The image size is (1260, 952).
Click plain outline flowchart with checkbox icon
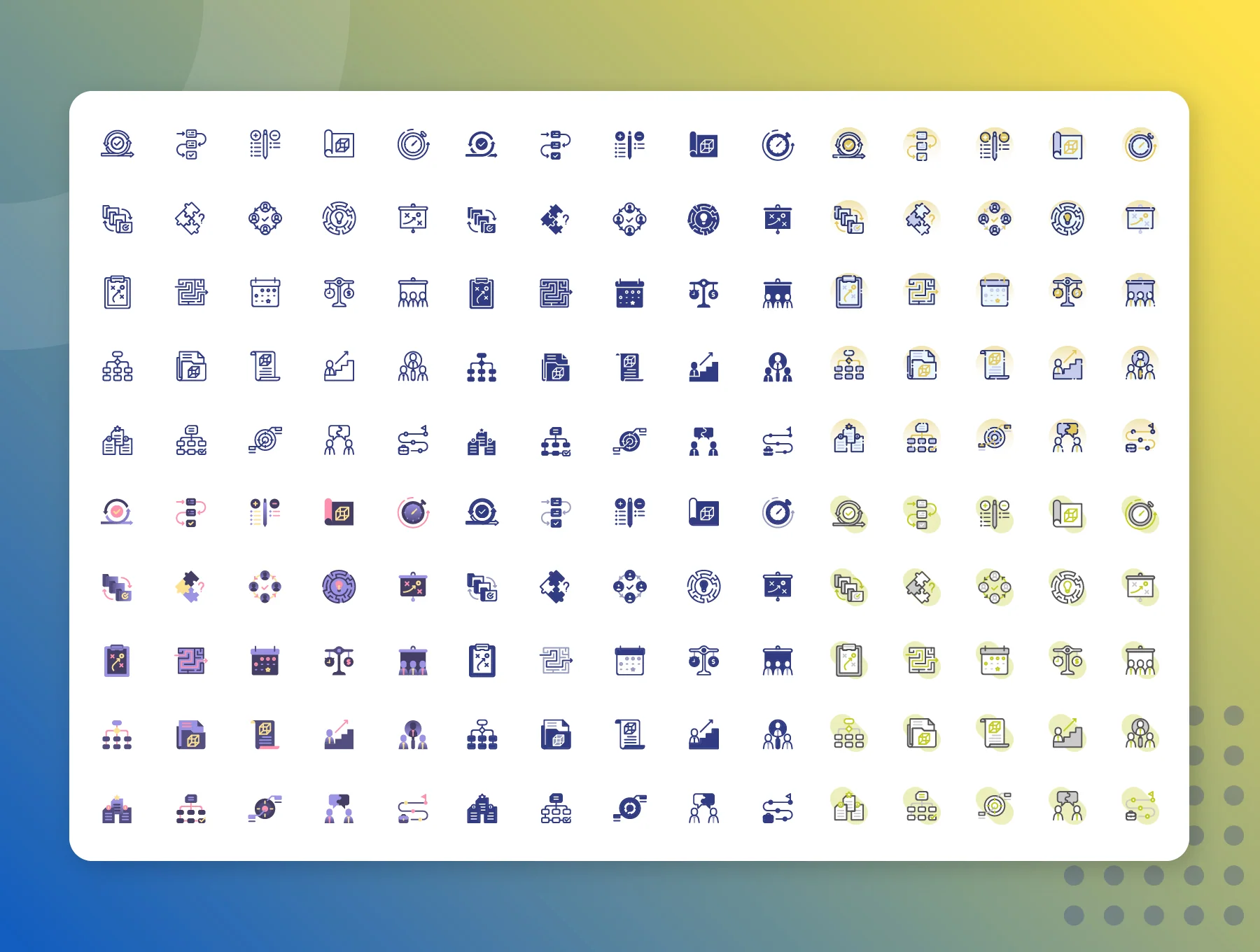191,440
